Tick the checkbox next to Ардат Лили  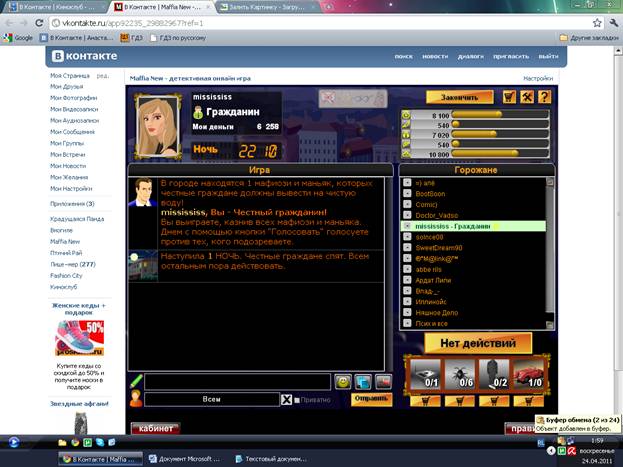coord(407,279)
